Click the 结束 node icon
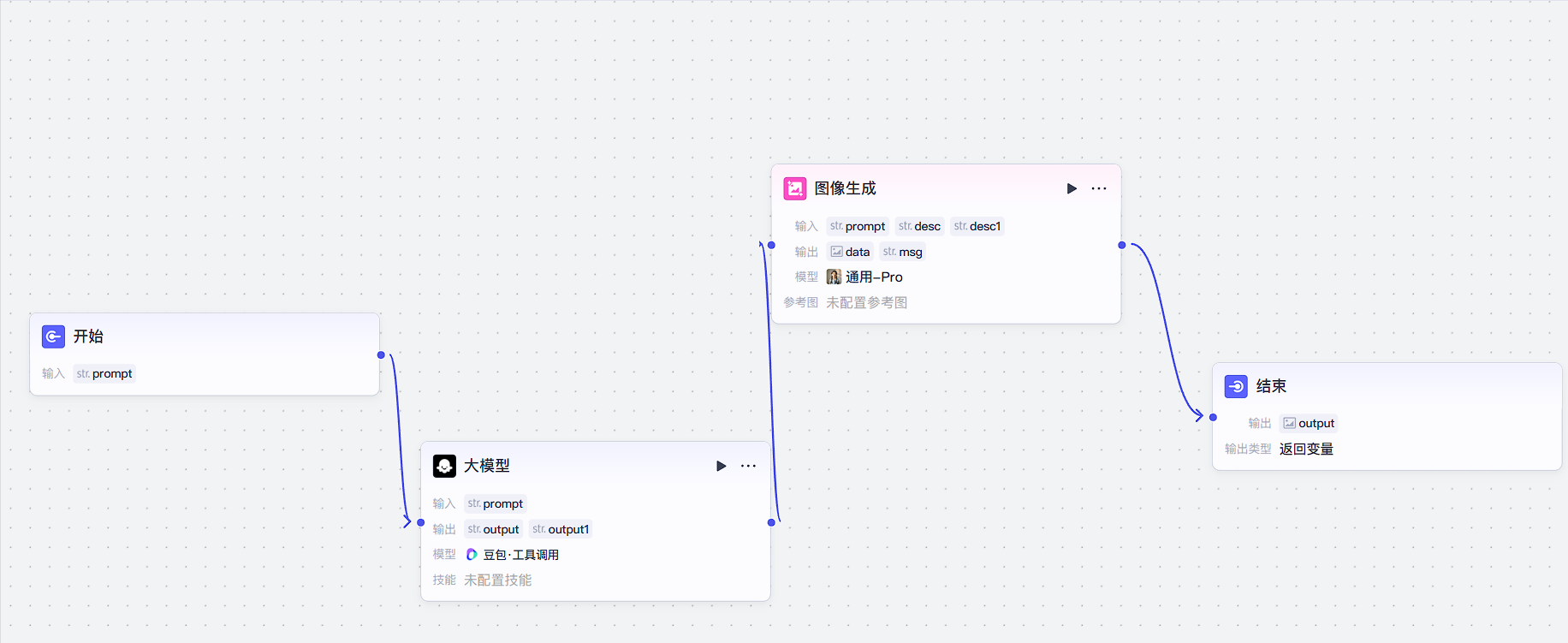1568x643 pixels. (1236, 386)
